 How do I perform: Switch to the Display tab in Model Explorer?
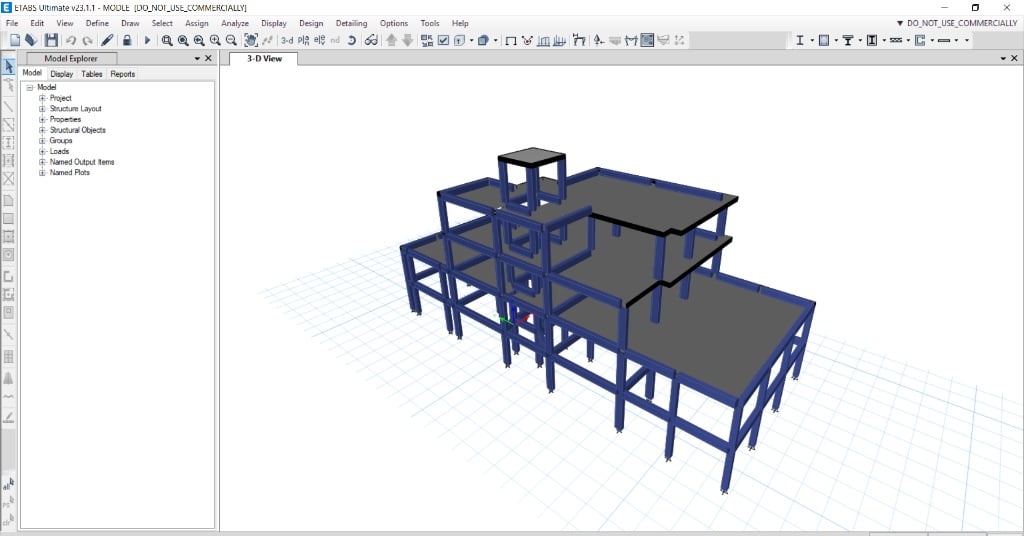pos(62,74)
